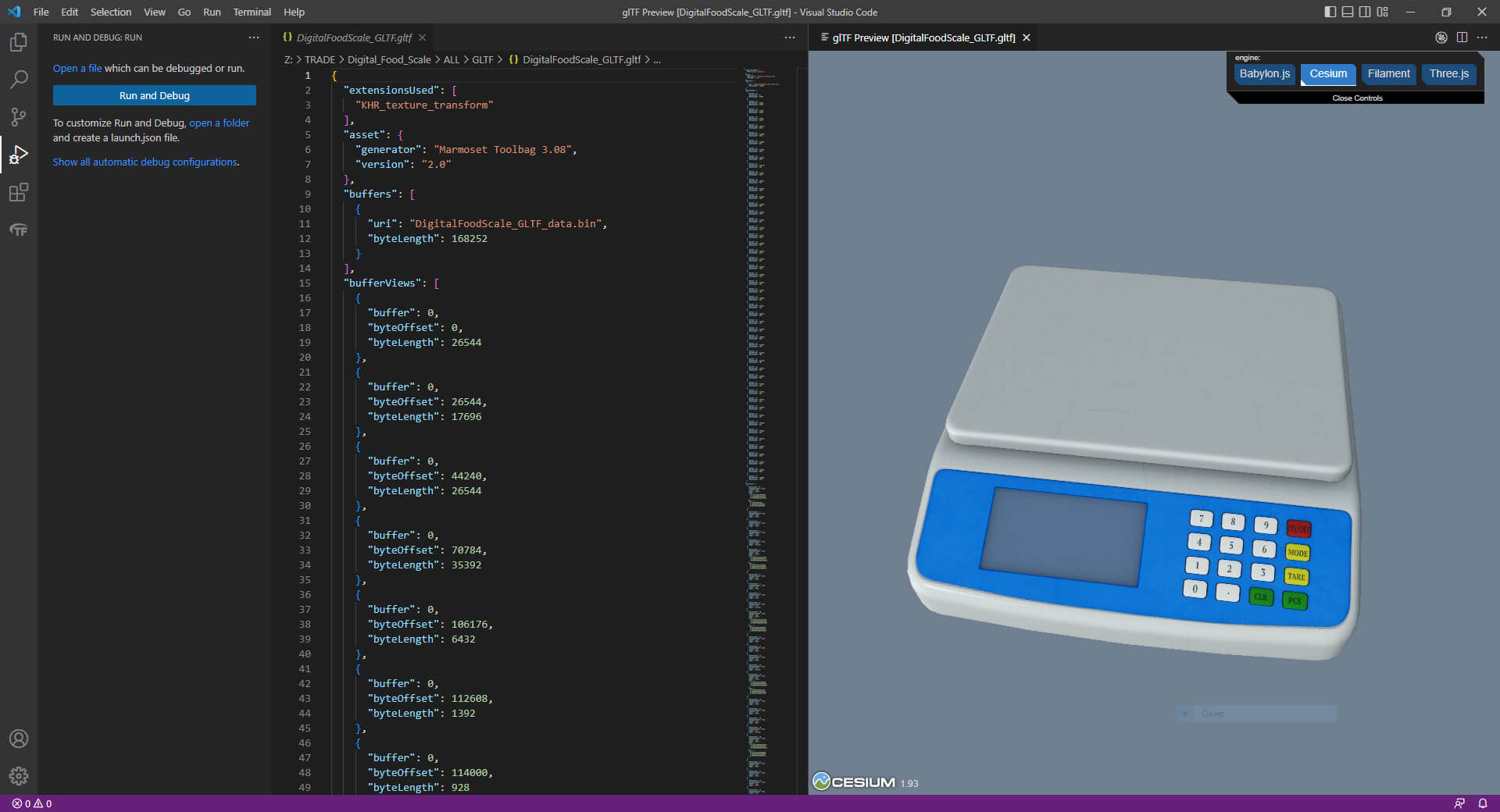The image size is (1500, 812).
Task: Toggle the primary side bar layout button
Action: 1330,12
